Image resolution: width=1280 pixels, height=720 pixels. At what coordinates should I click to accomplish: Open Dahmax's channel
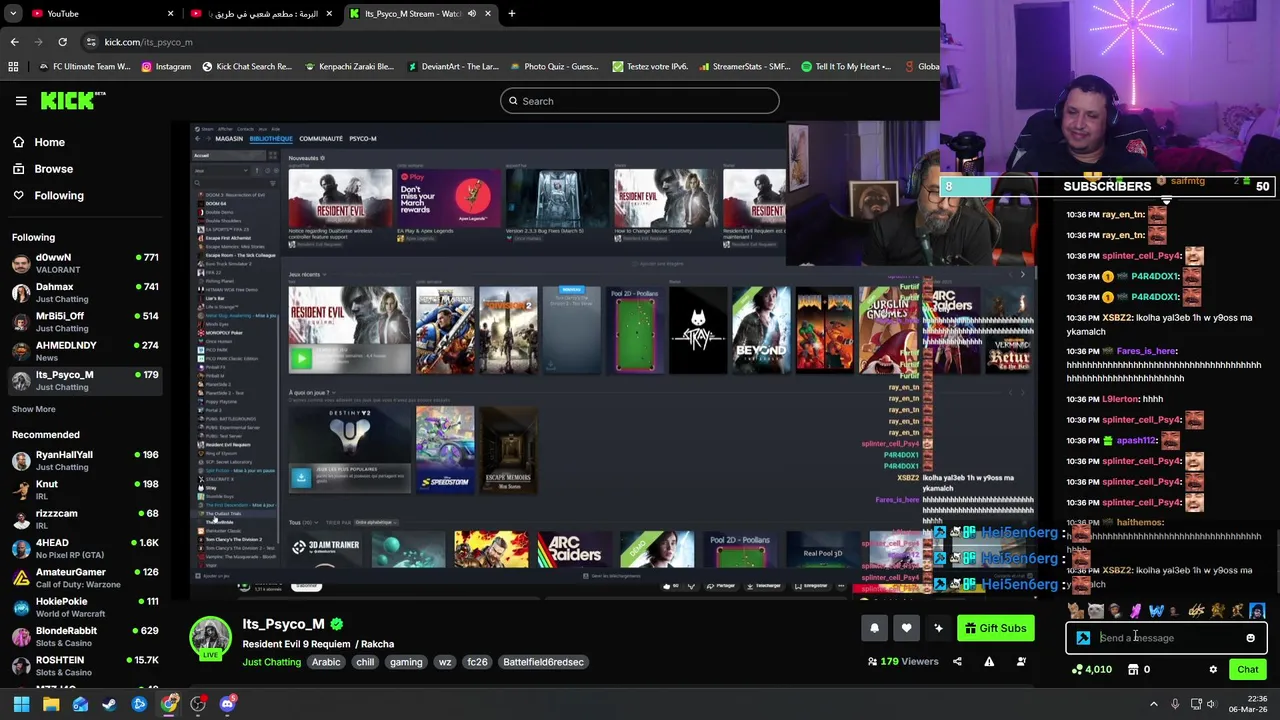click(85, 293)
